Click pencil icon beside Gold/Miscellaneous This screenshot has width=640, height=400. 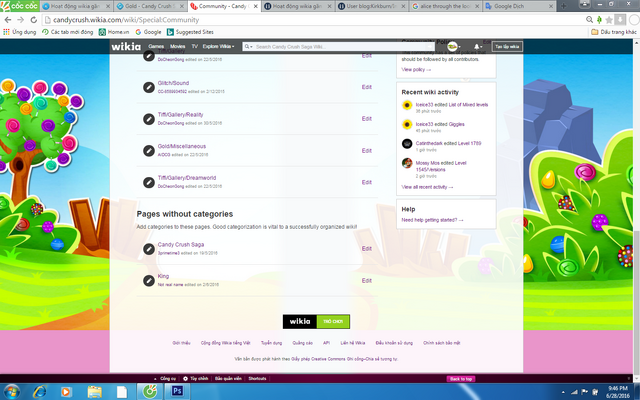(149, 151)
